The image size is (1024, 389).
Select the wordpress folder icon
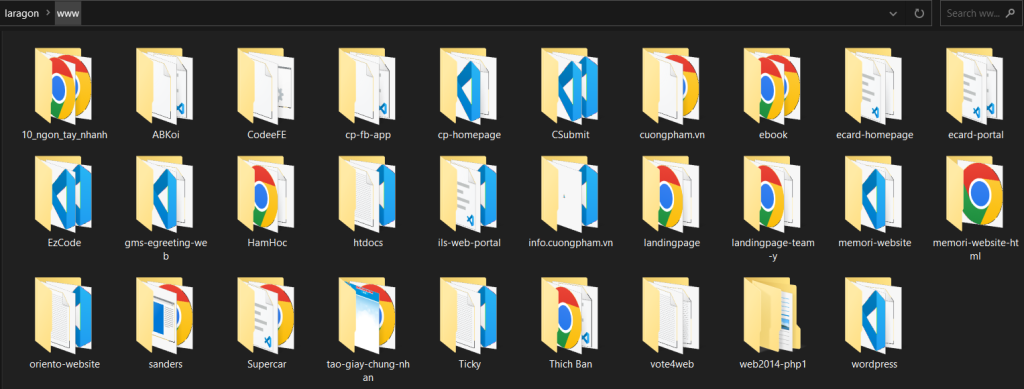coord(873,315)
